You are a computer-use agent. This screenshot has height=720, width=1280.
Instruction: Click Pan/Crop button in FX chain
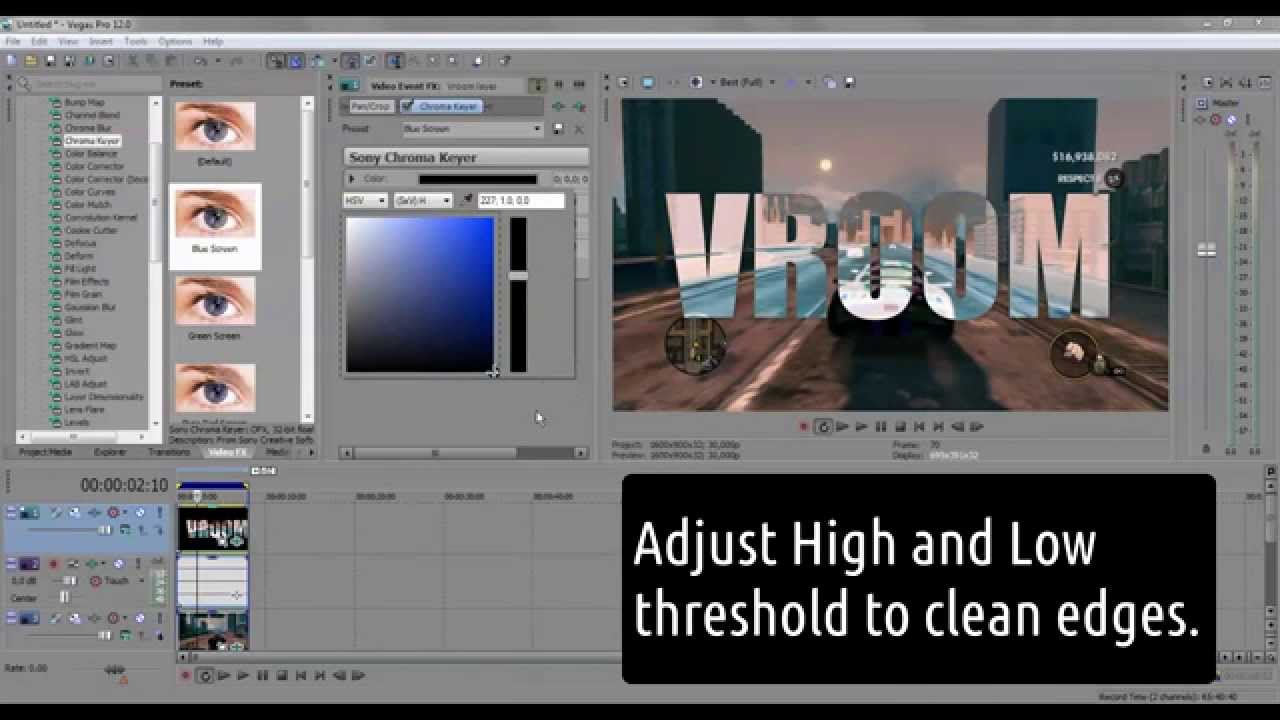(x=370, y=106)
